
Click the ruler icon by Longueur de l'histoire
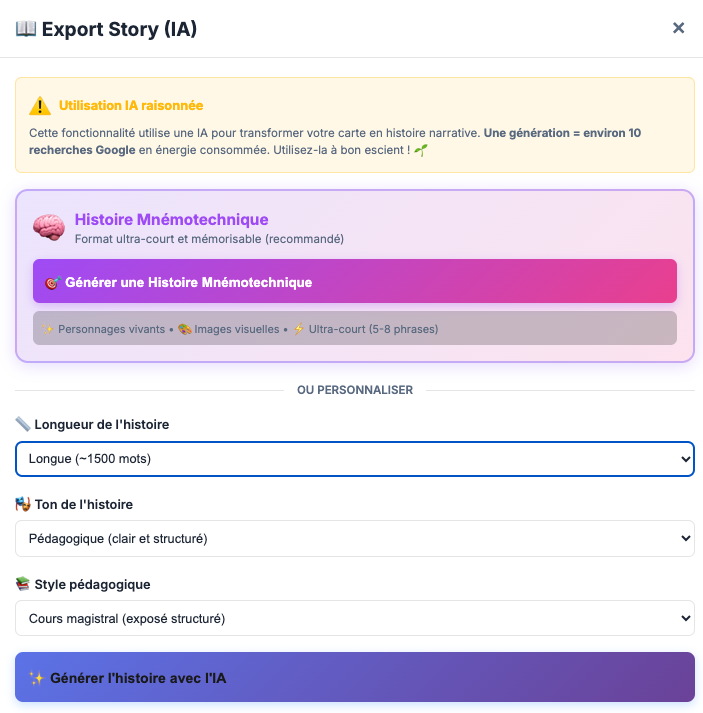[x=23, y=424]
